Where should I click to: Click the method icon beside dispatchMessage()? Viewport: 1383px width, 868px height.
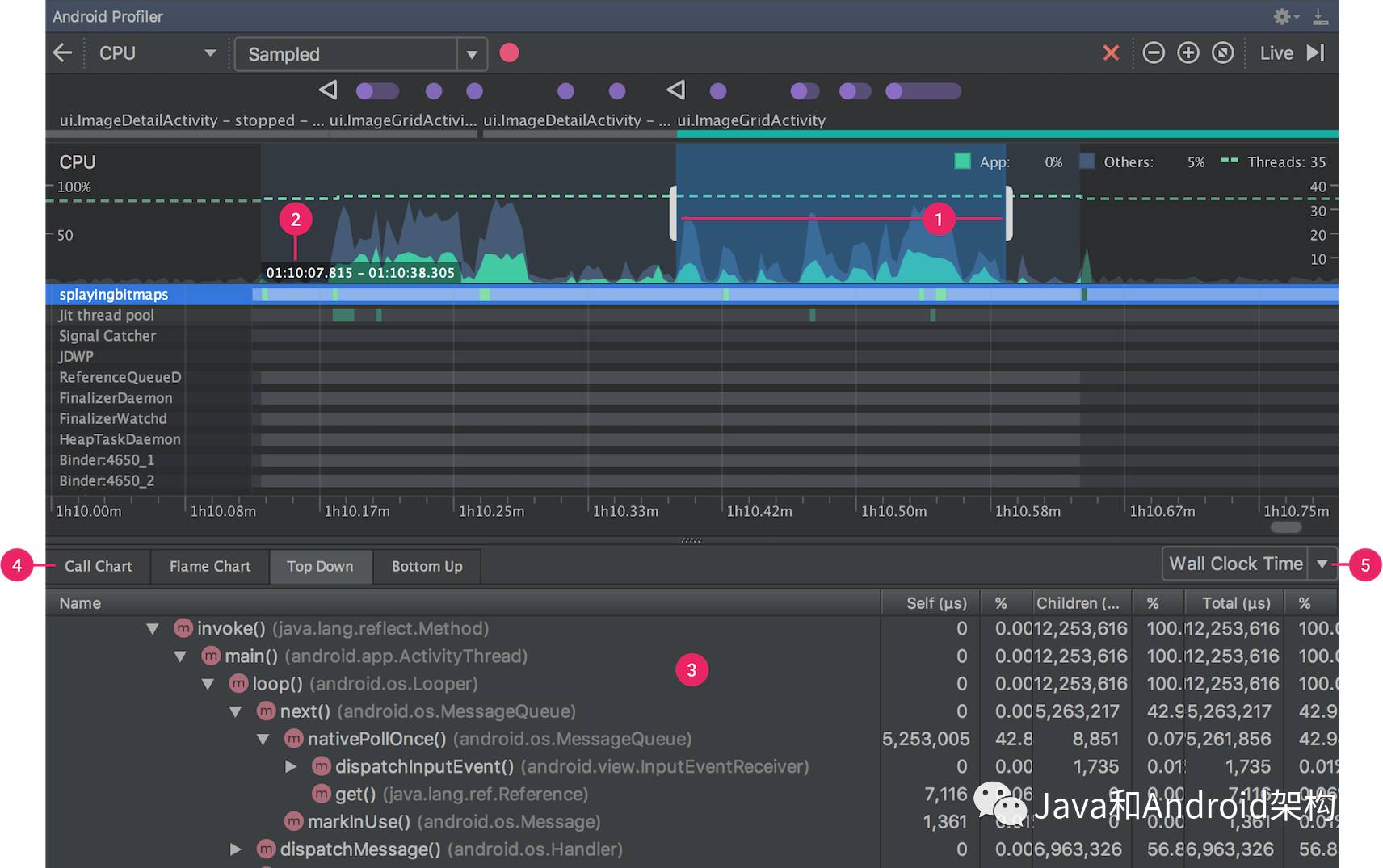coord(267,849)
